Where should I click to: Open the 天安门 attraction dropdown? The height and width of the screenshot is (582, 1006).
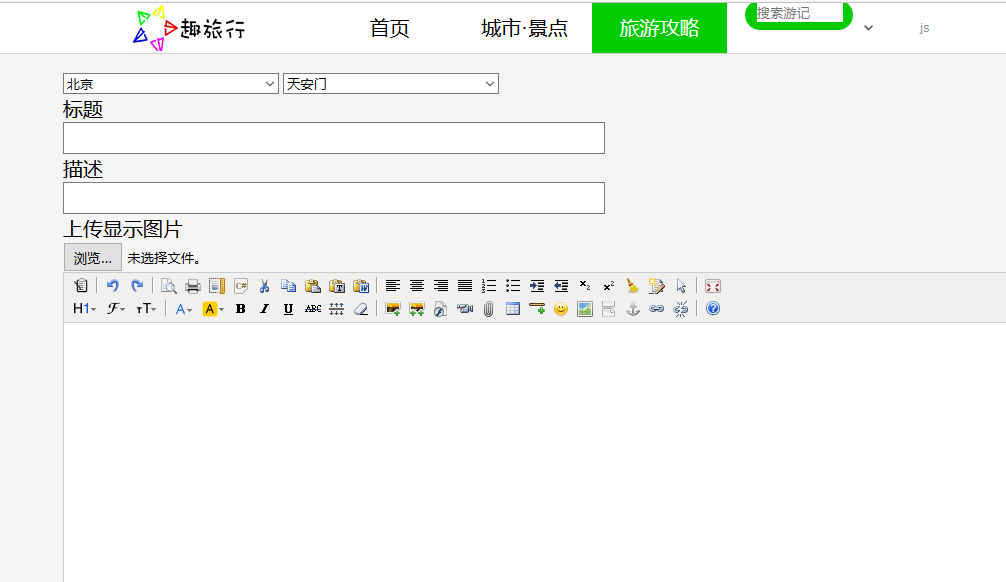[x=391, y=83]
